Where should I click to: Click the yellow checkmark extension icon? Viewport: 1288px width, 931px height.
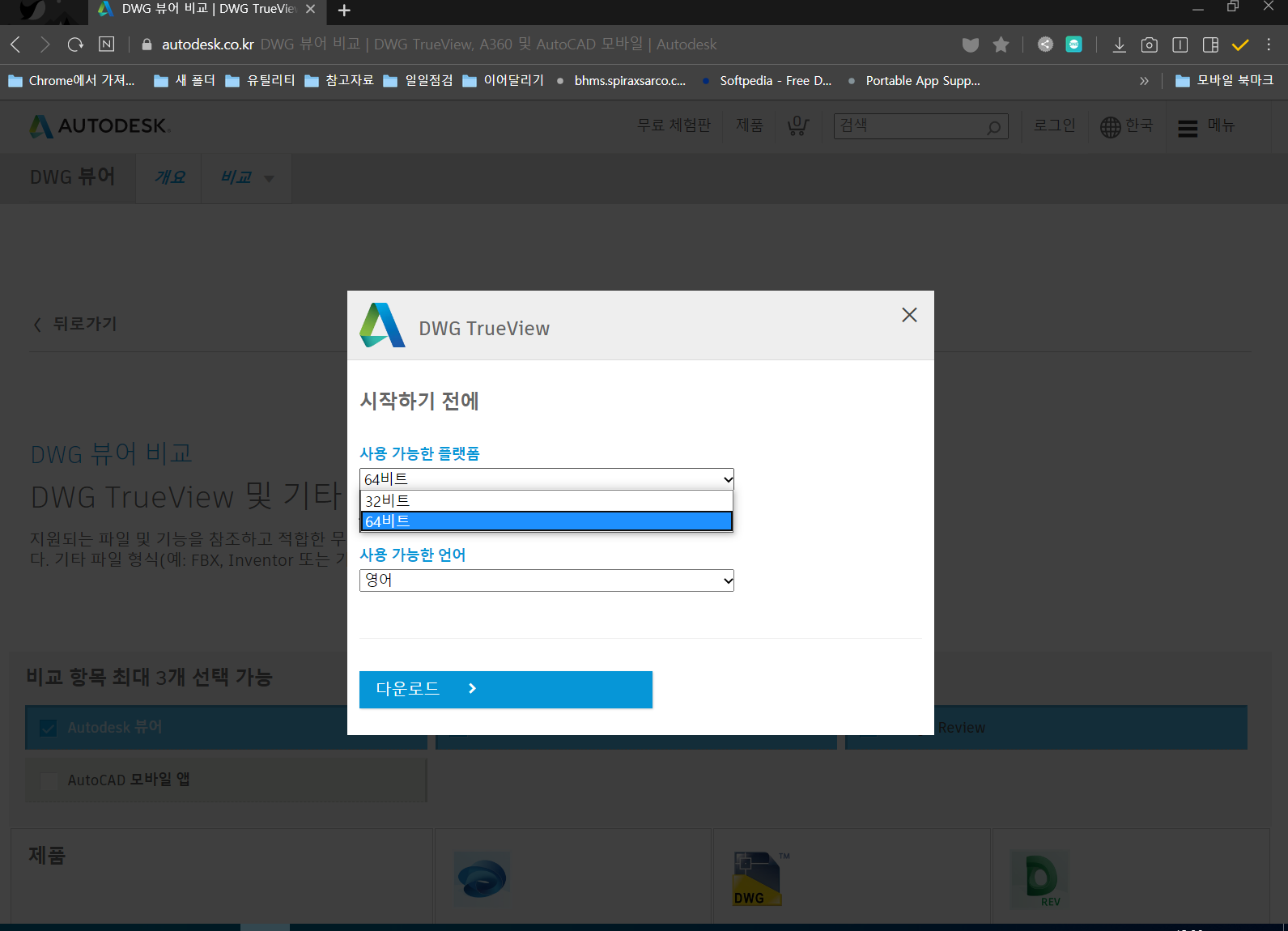click(x=1240, y=45)
